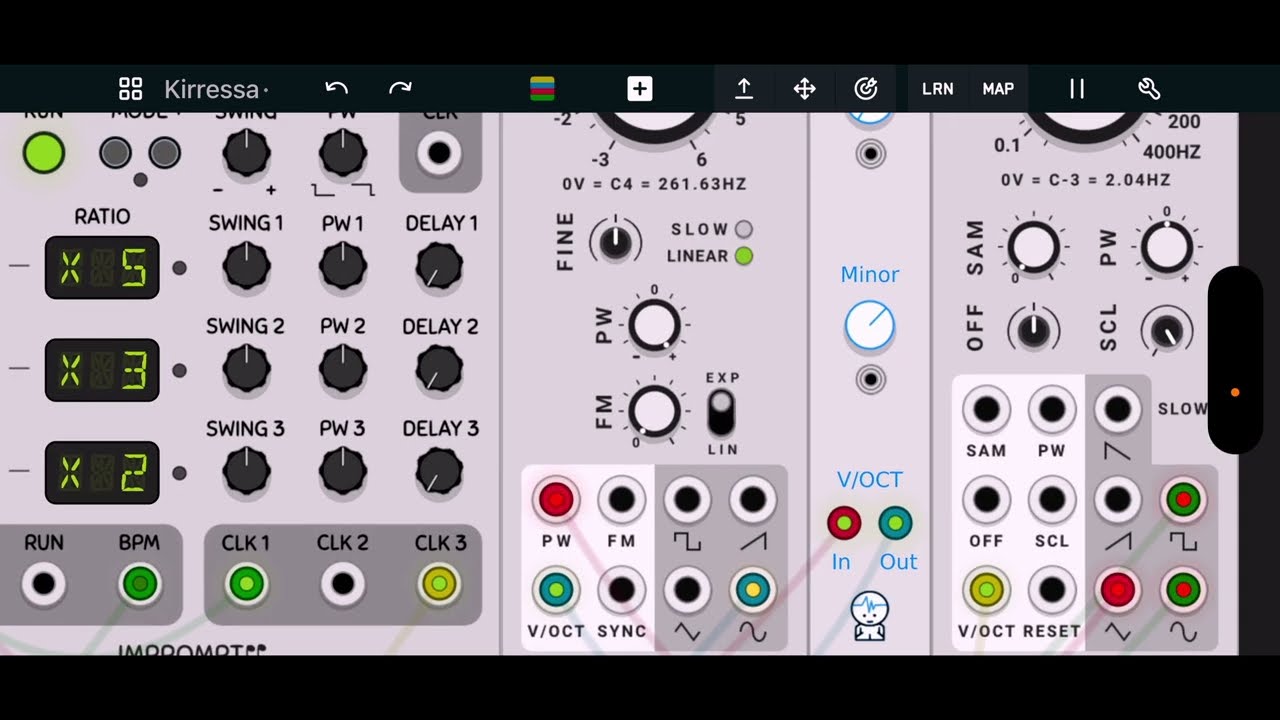Adjust the SWING 1 knob
This screenshot has width=1280, height=720.
point(246,267)
